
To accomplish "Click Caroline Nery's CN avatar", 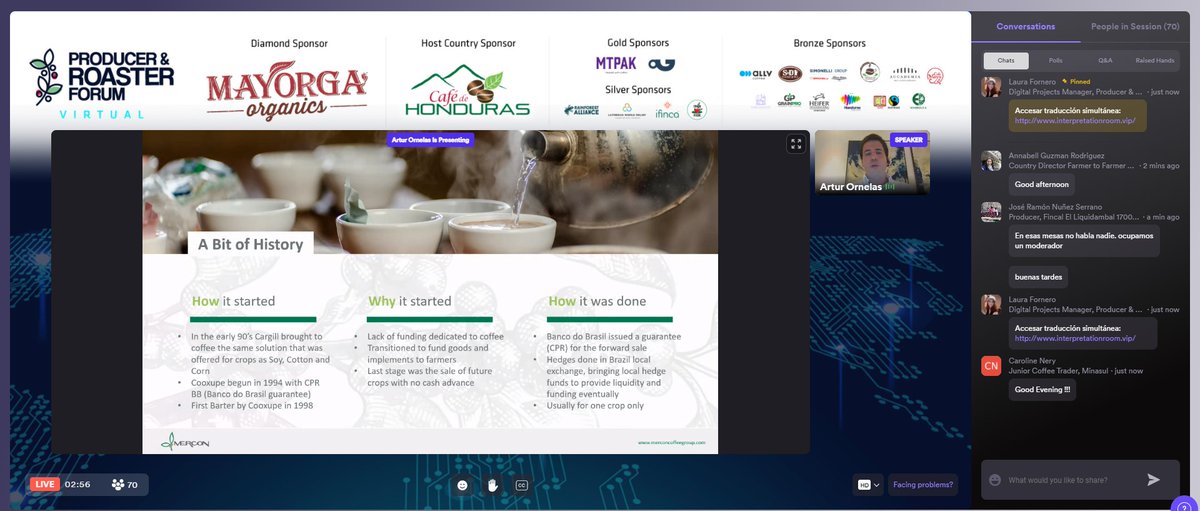I will tap(991, 365).
